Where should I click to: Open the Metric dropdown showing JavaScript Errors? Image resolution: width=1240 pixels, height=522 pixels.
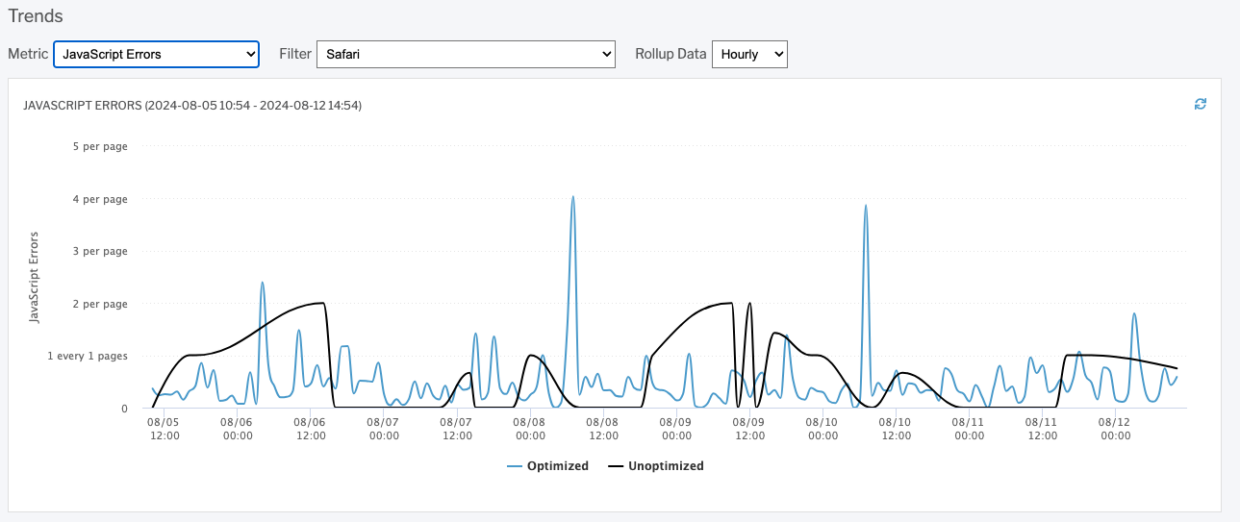click(x=156, y=54)
